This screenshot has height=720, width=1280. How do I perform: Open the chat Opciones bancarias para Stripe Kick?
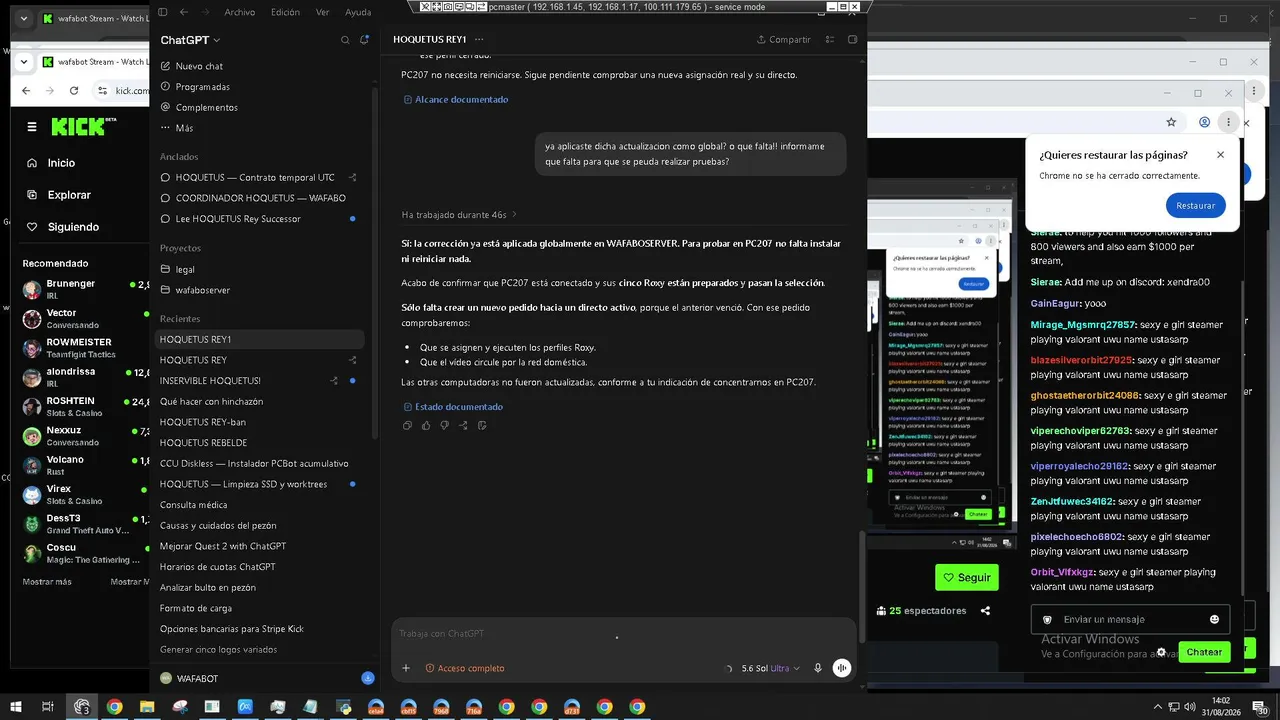click(x=258, y=629)
